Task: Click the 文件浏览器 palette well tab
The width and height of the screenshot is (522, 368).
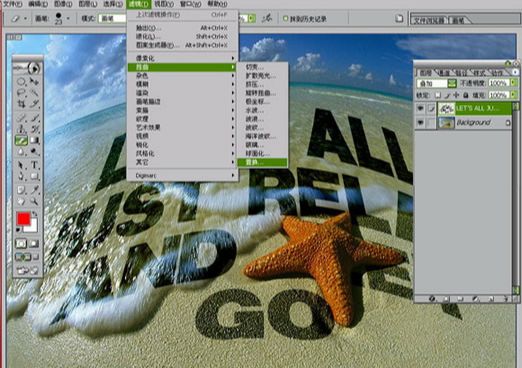Action: [429, 20]
